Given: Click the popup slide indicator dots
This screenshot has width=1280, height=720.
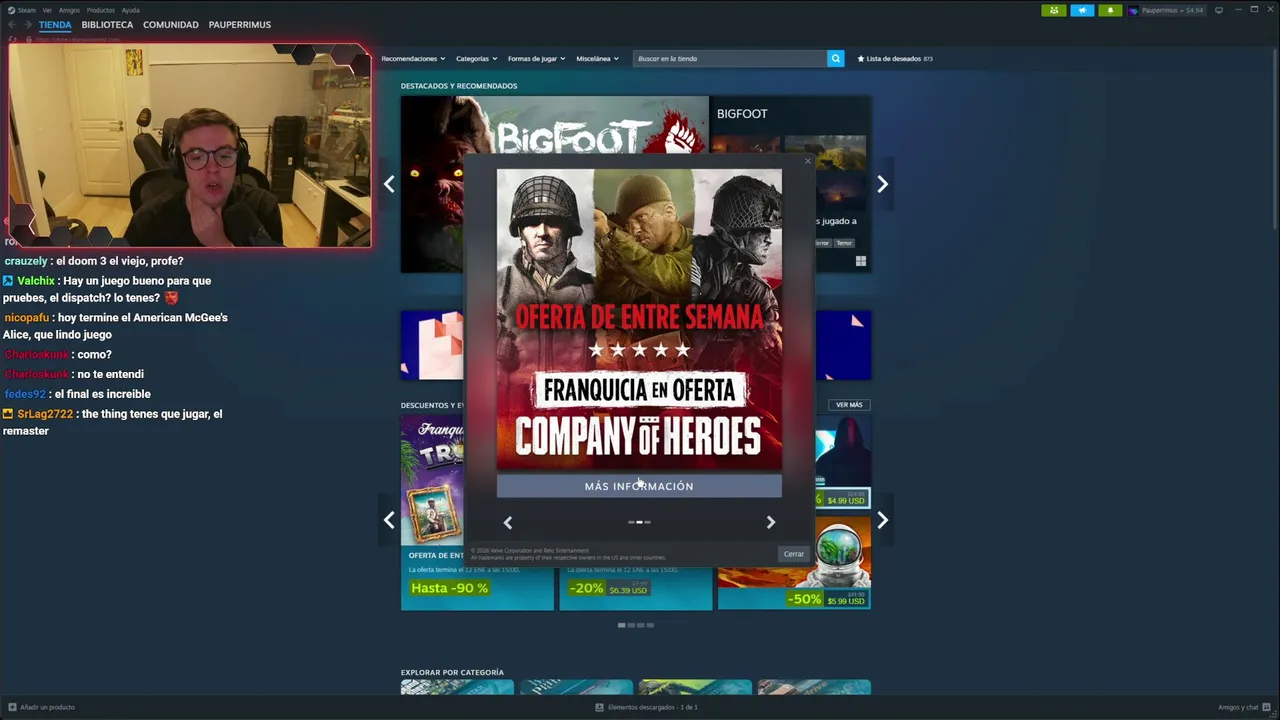Looking at the screenshot, I should tap(639, 522).
